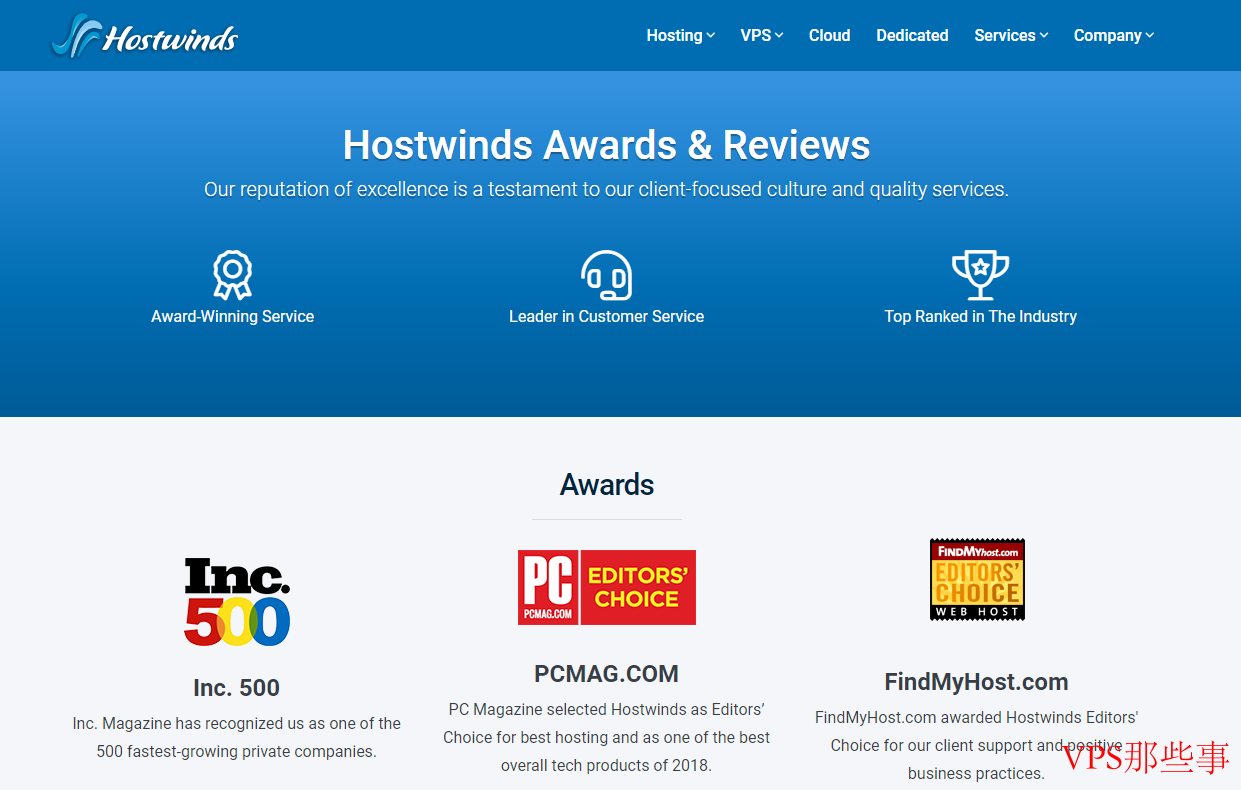Image resolution: width=1241 pixels, height=790 pixels.
Task: Click the Awards section heading
Action: (607, 485)
